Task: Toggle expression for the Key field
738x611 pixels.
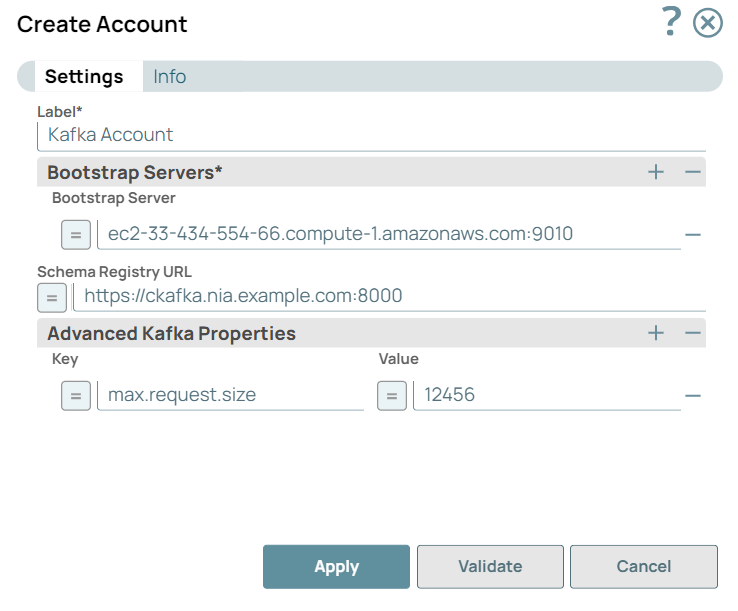Action: 76,396
